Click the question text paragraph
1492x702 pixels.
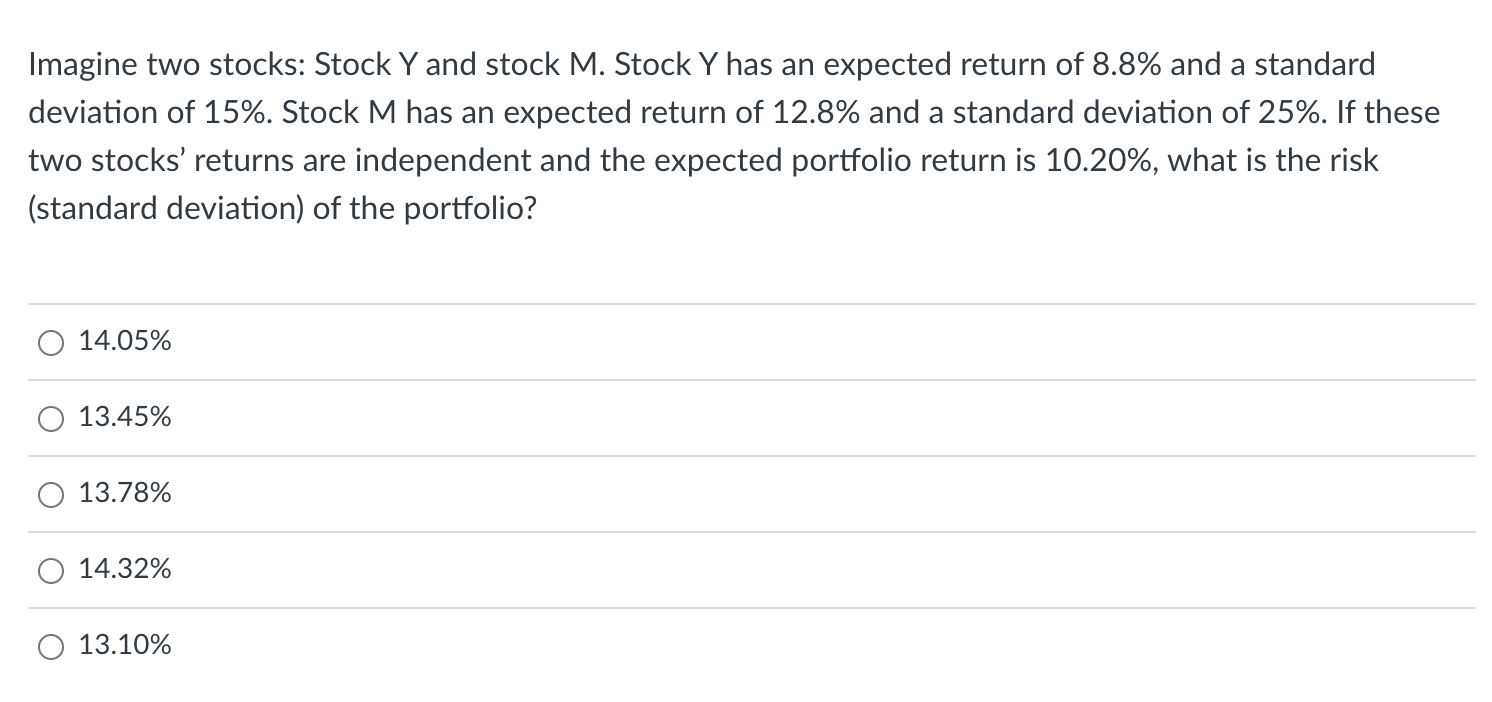pos(700,135)
